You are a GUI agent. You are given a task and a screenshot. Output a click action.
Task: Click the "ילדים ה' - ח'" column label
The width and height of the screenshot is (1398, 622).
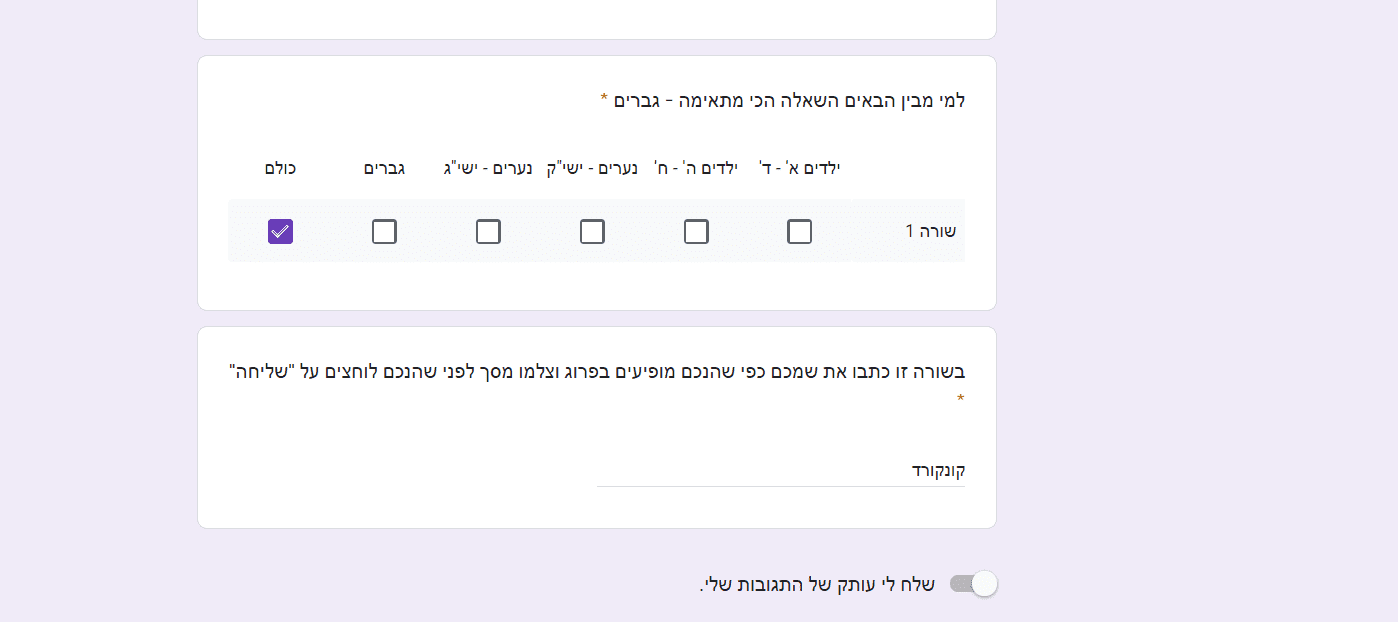point(696,168)
